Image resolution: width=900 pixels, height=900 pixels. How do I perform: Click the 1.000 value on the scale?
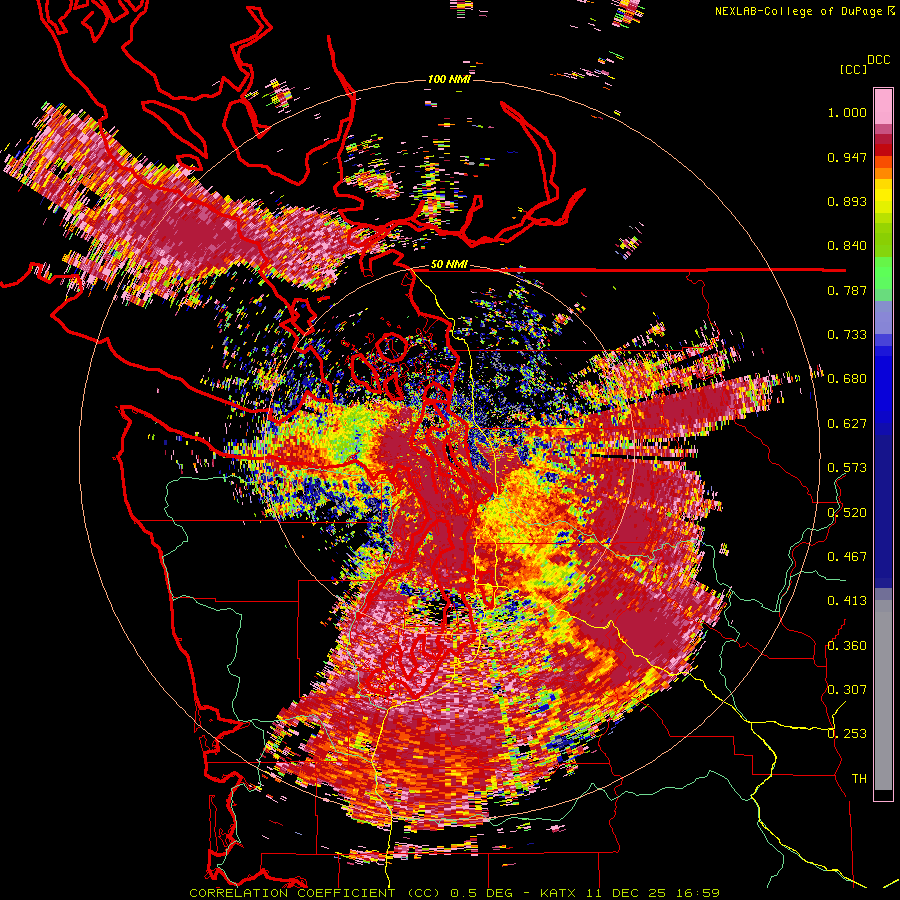coord(847,112)
